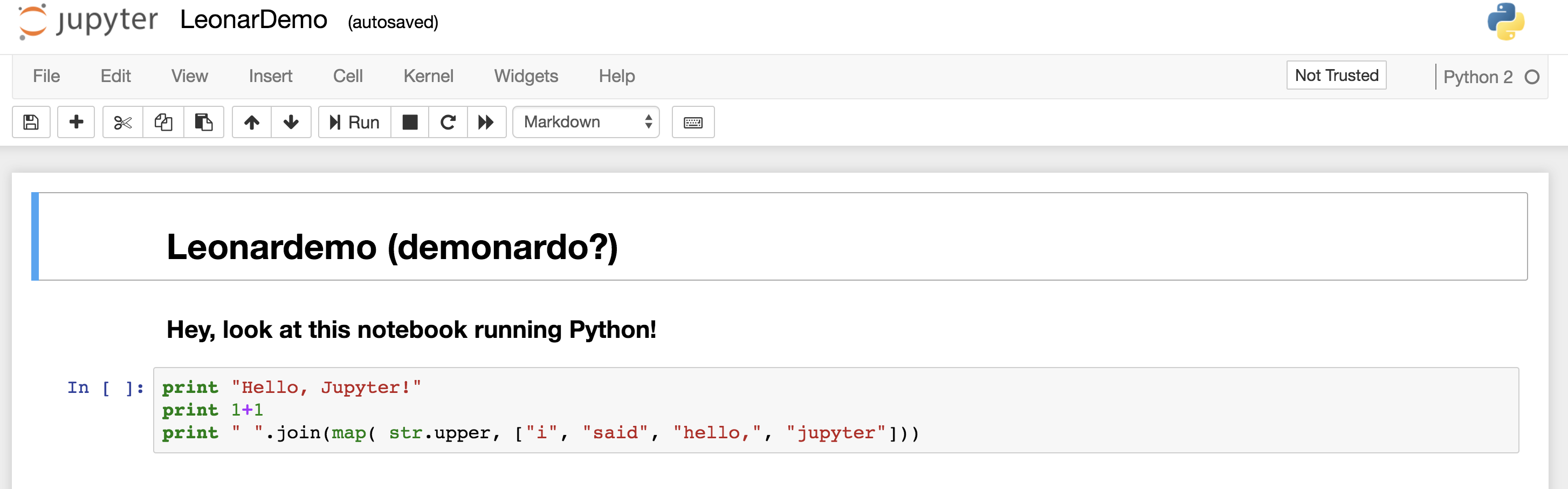Screen dimensions: 1568x489
Task: Cut selected cells with scissors icon
Action: (x=123, y=123)
